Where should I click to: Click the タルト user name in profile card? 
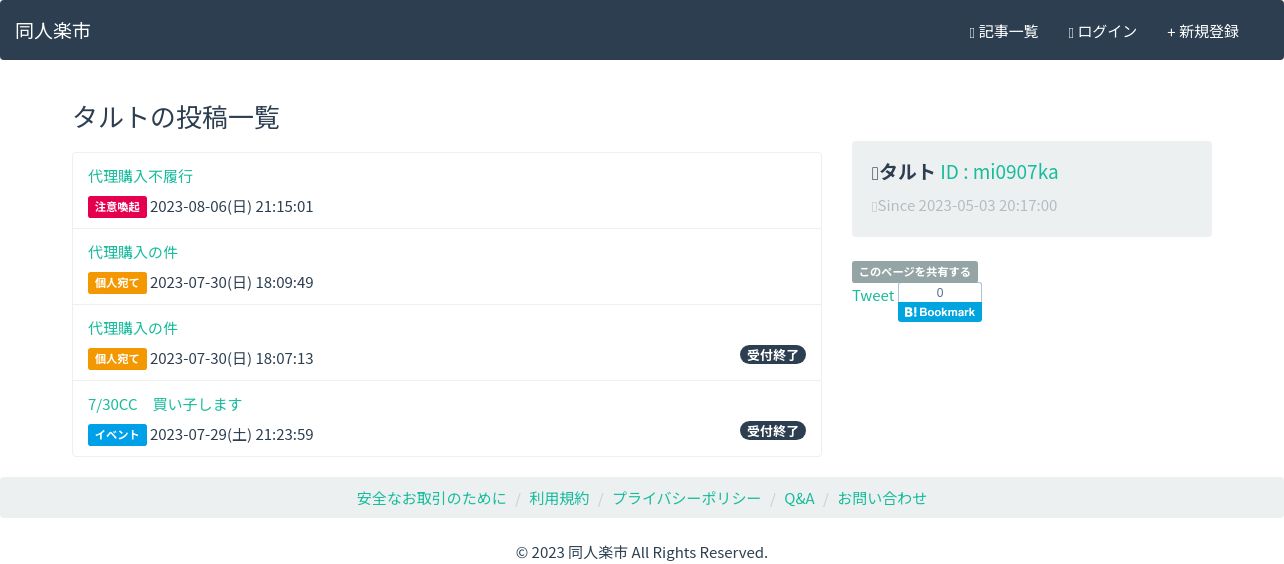[907, 172]
